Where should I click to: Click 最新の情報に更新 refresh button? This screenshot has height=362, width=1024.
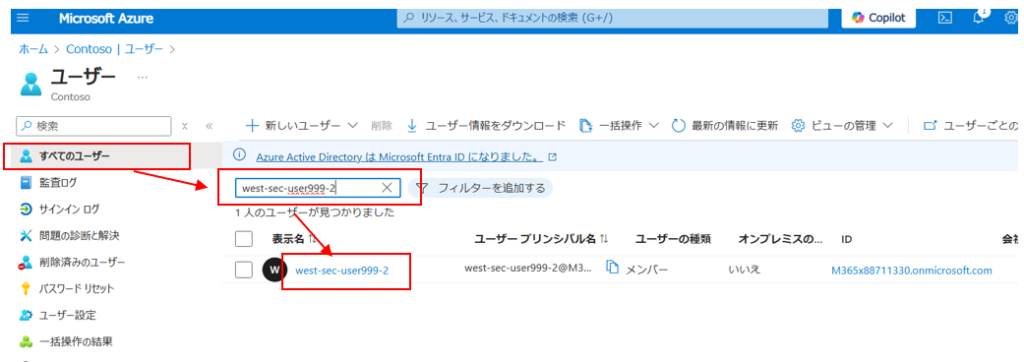[725, 125]
